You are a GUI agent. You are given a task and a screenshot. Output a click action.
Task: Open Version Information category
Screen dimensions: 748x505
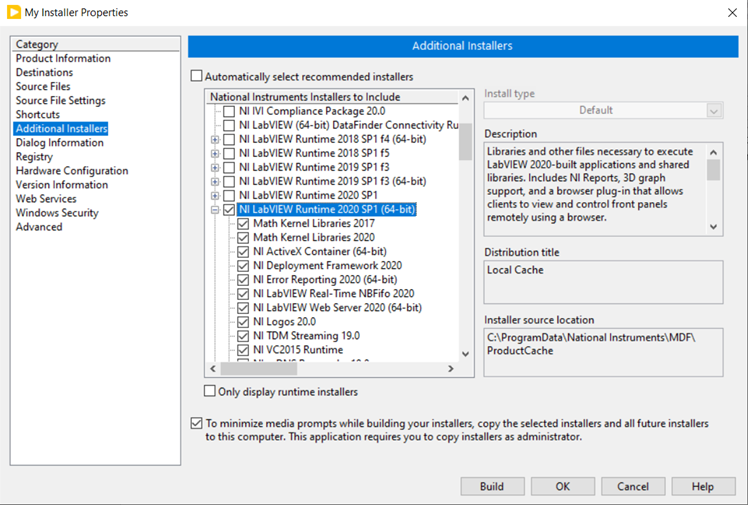click(62, 185)
